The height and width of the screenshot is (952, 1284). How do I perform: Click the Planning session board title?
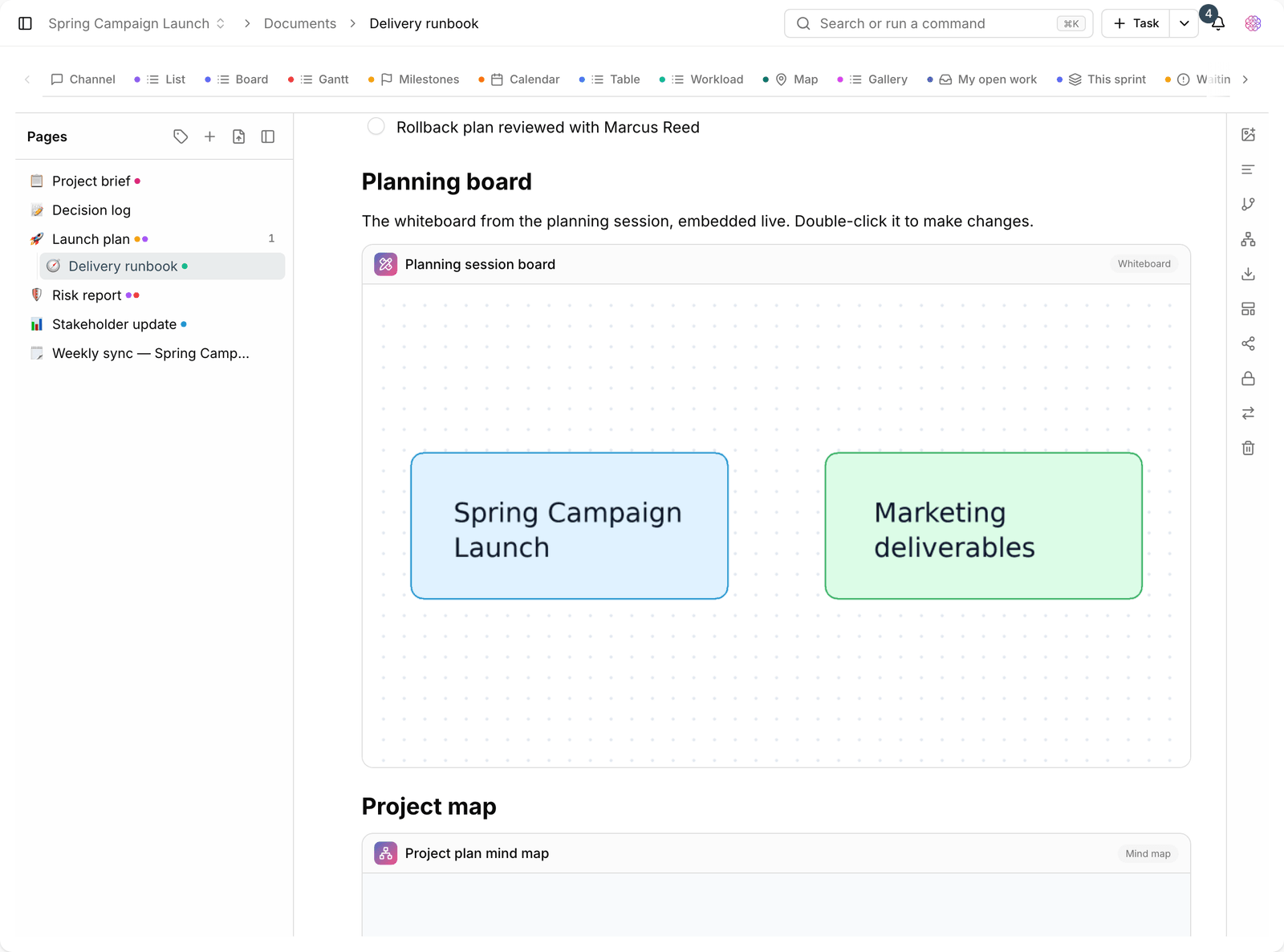tap(480, 264)
